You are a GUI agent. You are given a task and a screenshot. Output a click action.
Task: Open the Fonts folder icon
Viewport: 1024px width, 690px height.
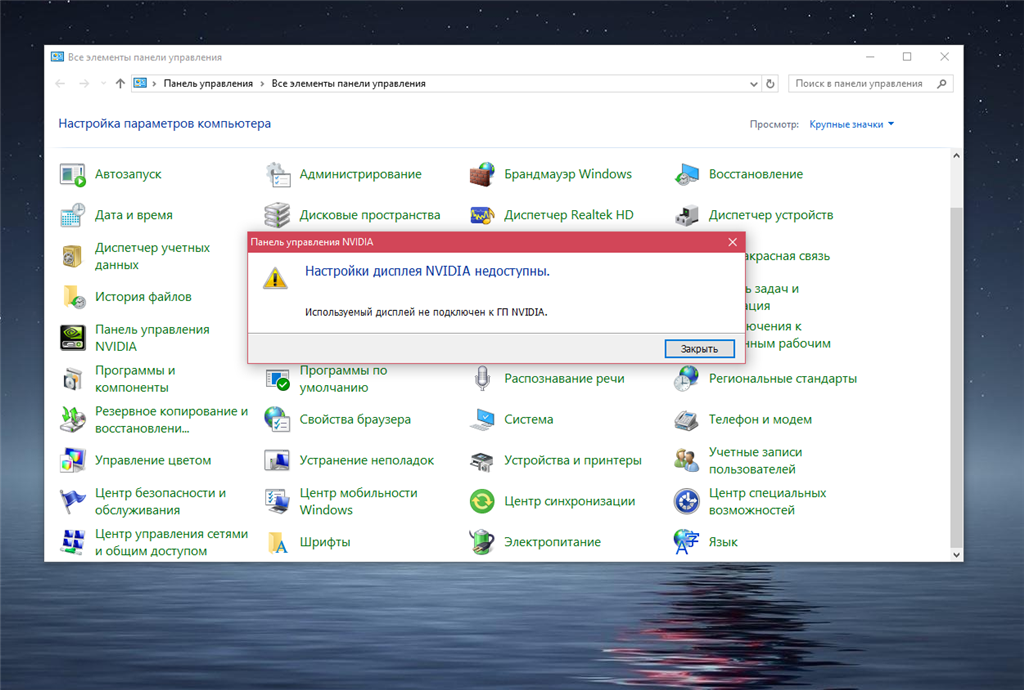(x=277, y=542)
